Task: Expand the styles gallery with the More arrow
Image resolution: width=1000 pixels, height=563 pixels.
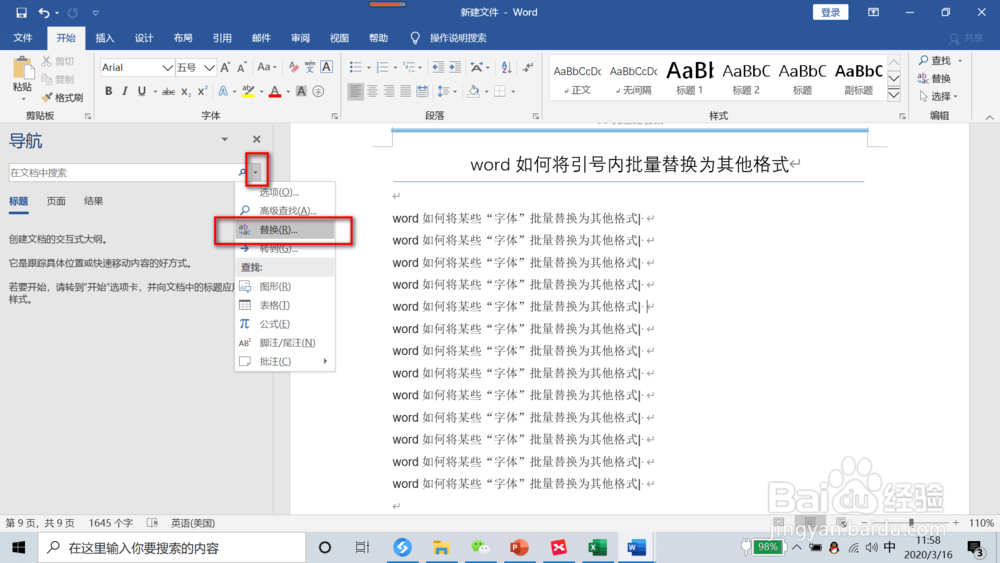Action: click(894, 96)
